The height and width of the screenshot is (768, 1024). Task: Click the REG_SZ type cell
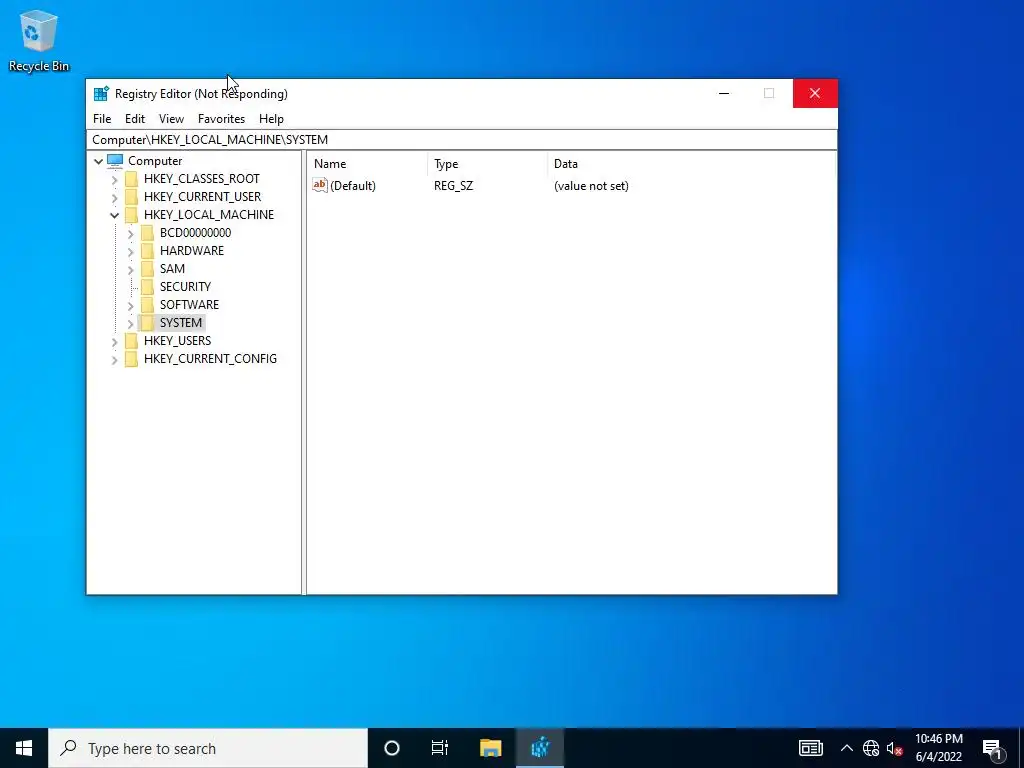click(x=453, y=186)
